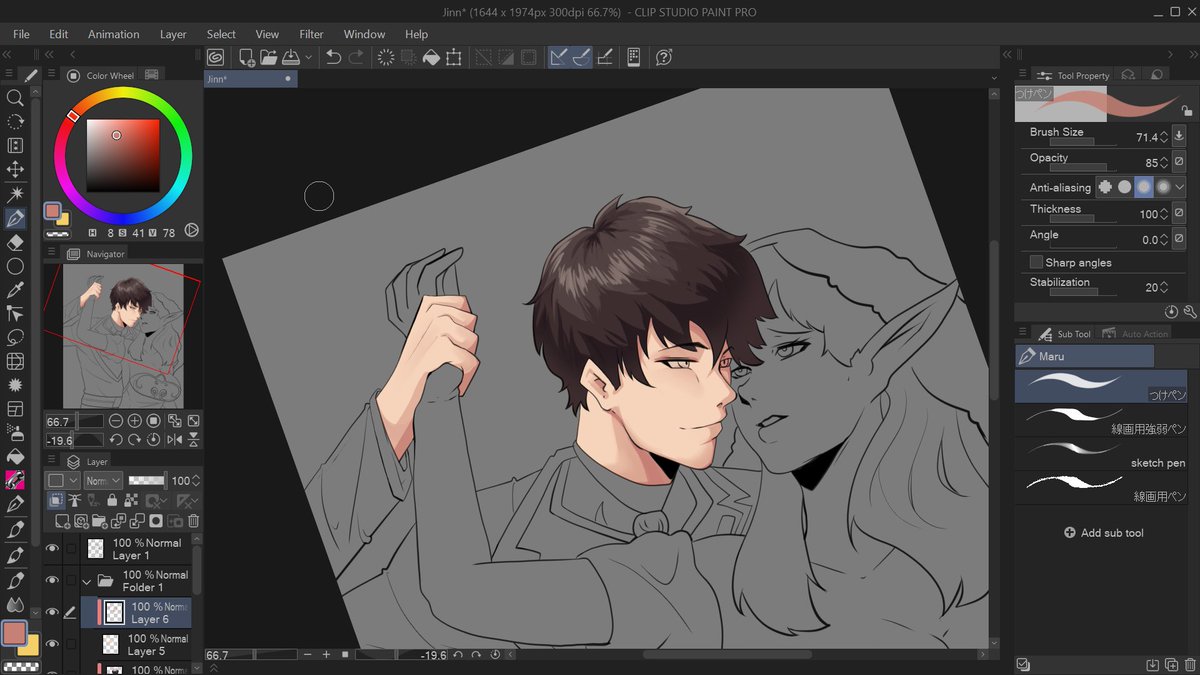Select the Eyedropper tool

click(x=15, y=290)
